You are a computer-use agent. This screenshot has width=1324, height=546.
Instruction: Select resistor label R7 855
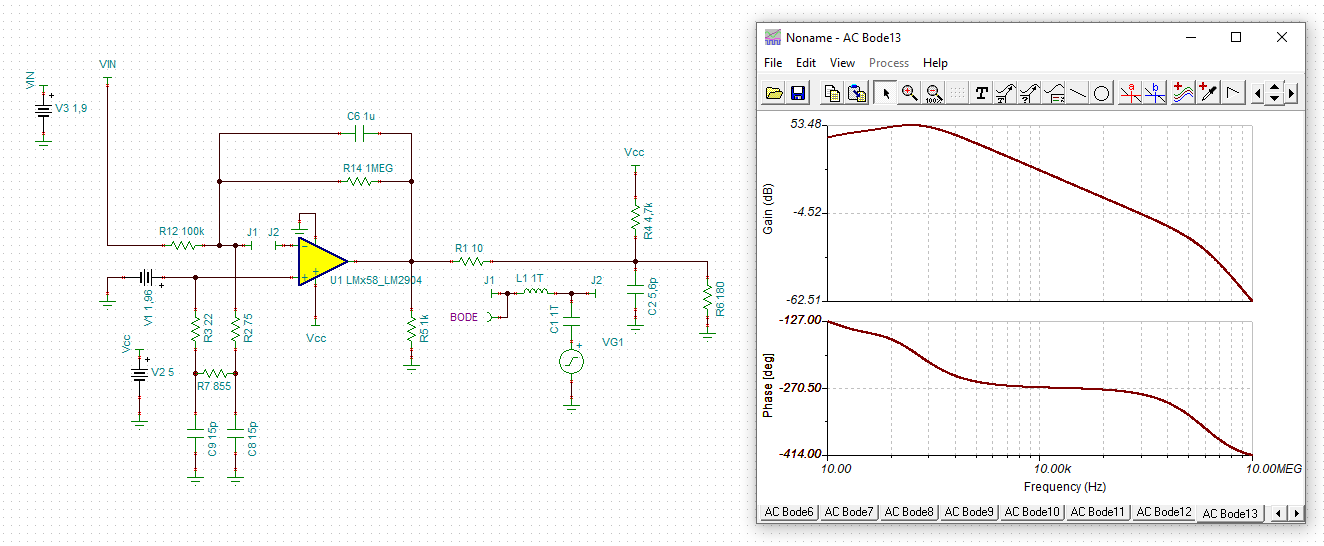point(214,385)
